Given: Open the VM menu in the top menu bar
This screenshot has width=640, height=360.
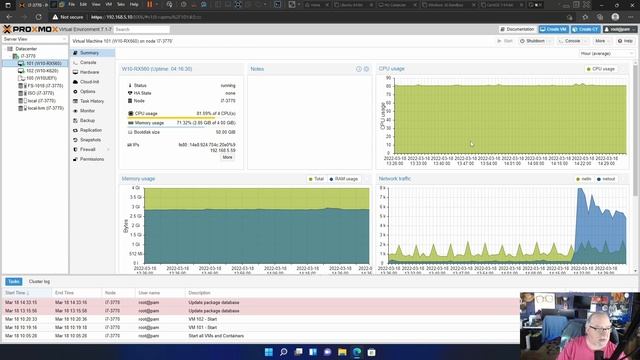Looking at the screenshot, I should [x=109, y=4].
